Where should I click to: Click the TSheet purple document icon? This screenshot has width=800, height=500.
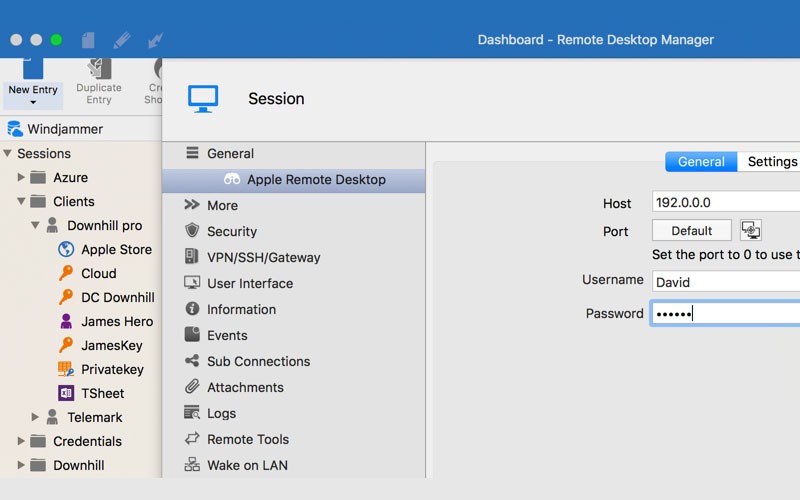point(66,393)
